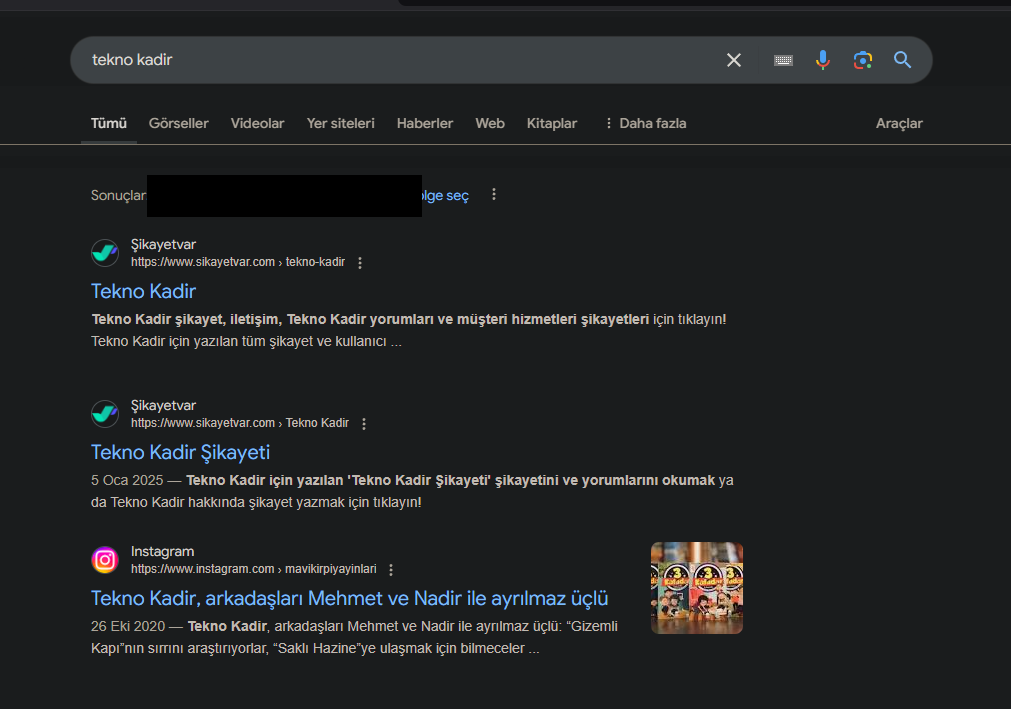Click Şikayetvar favicon of Tekno Kadir Şikayeti result
The image size is (1011, 709).
pos(105,414)
